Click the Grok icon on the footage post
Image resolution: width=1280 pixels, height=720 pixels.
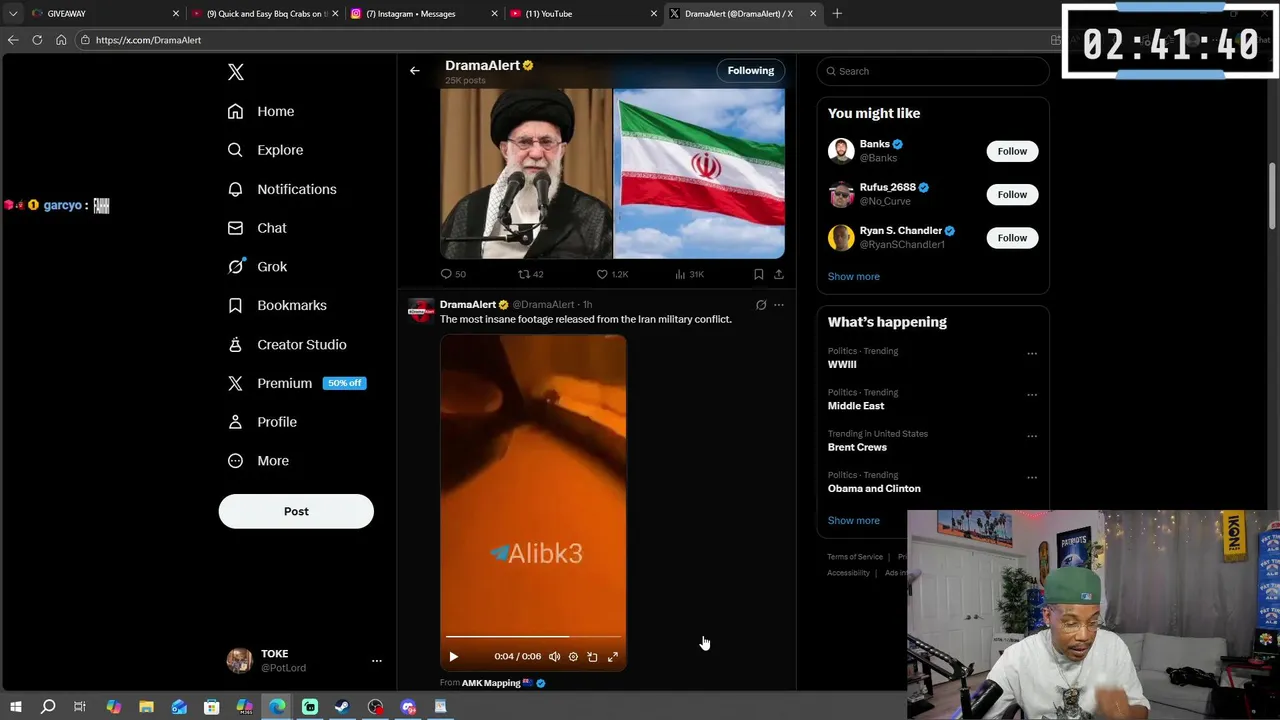pos(761,305)
